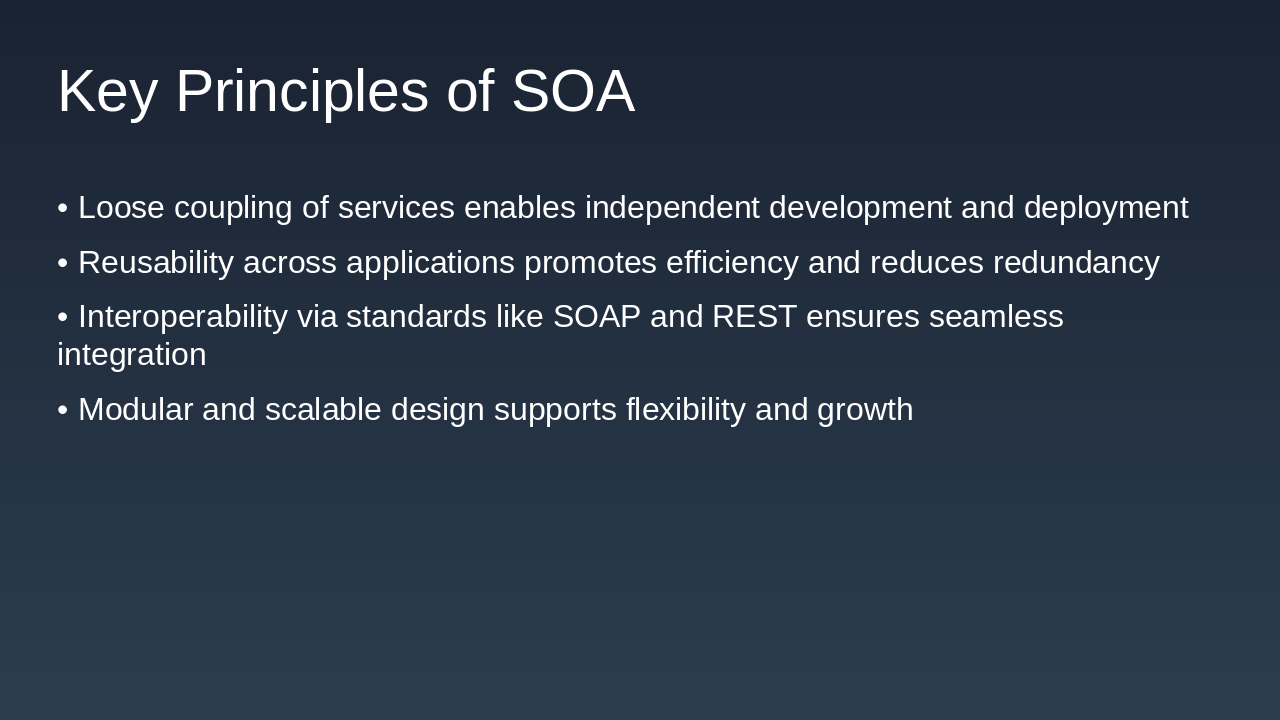Click the word "REST" in the third bullet

click(754, 317)
